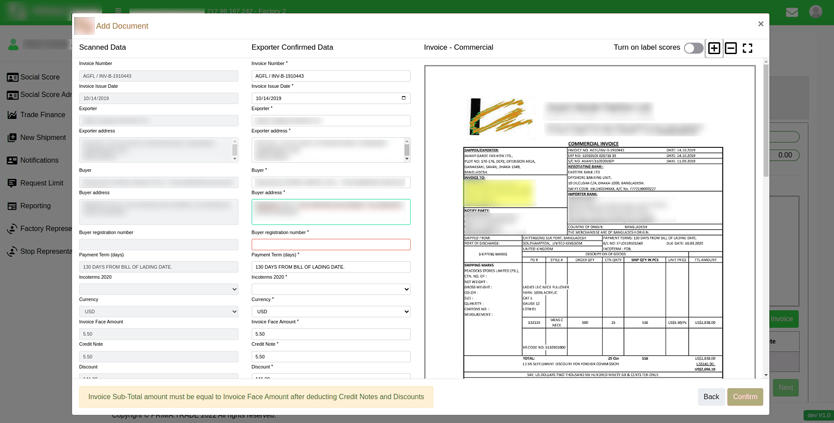
Task: Turn on label scores toggle
Action: 693,48
